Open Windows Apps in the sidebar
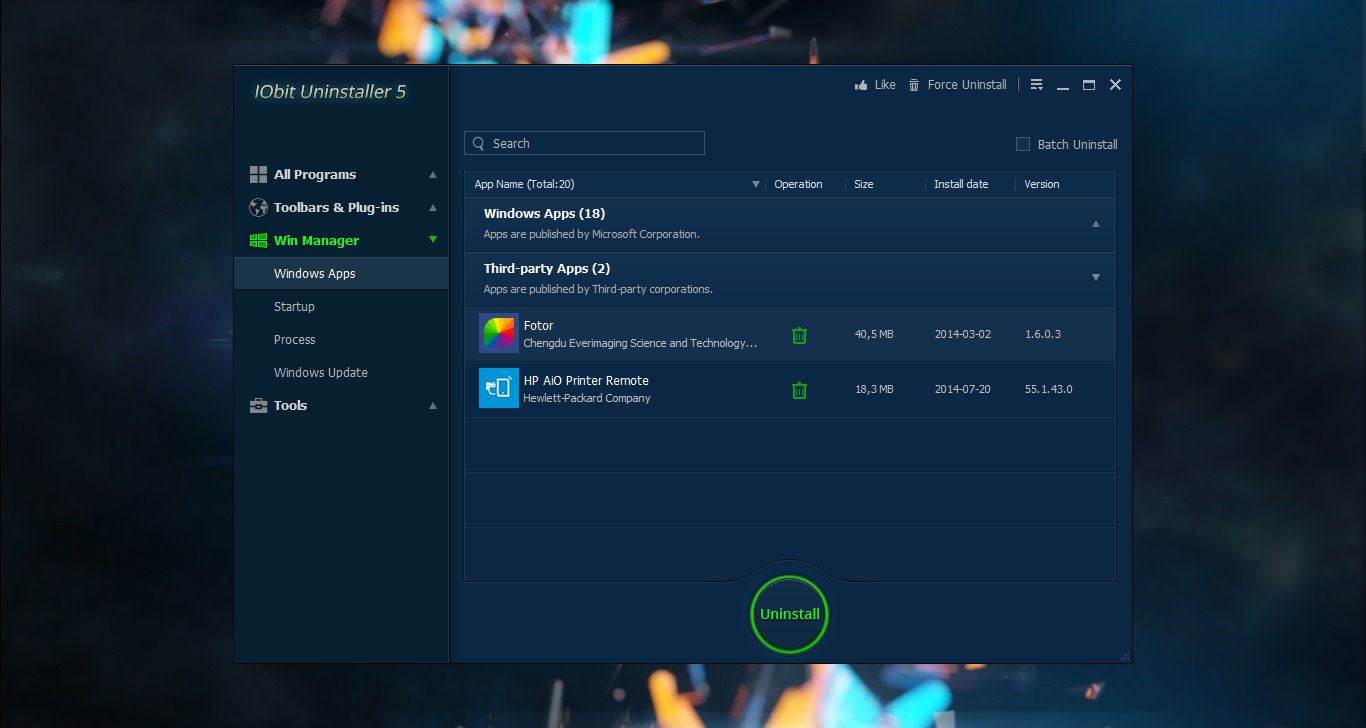Image resolution: width=1366 pixels, height=728 pixels. [x=341, y=273]
